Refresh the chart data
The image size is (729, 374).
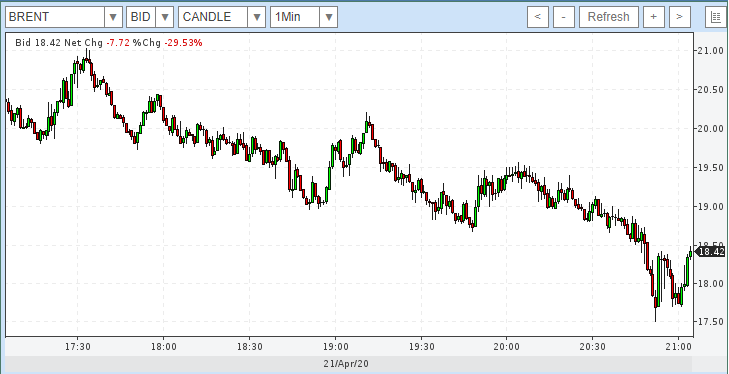609,17
